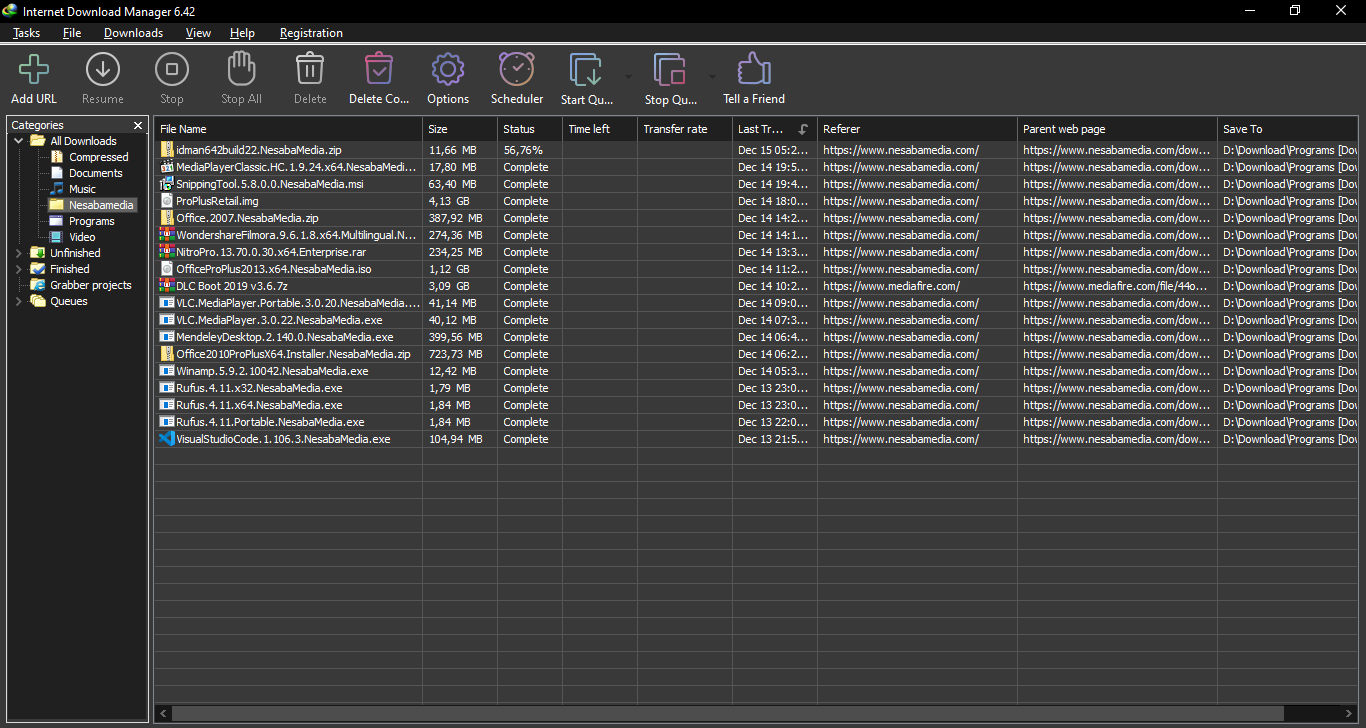Click the Add URL toolbar icon
The width and height of the screenshot is (1366, 728).
34,69
